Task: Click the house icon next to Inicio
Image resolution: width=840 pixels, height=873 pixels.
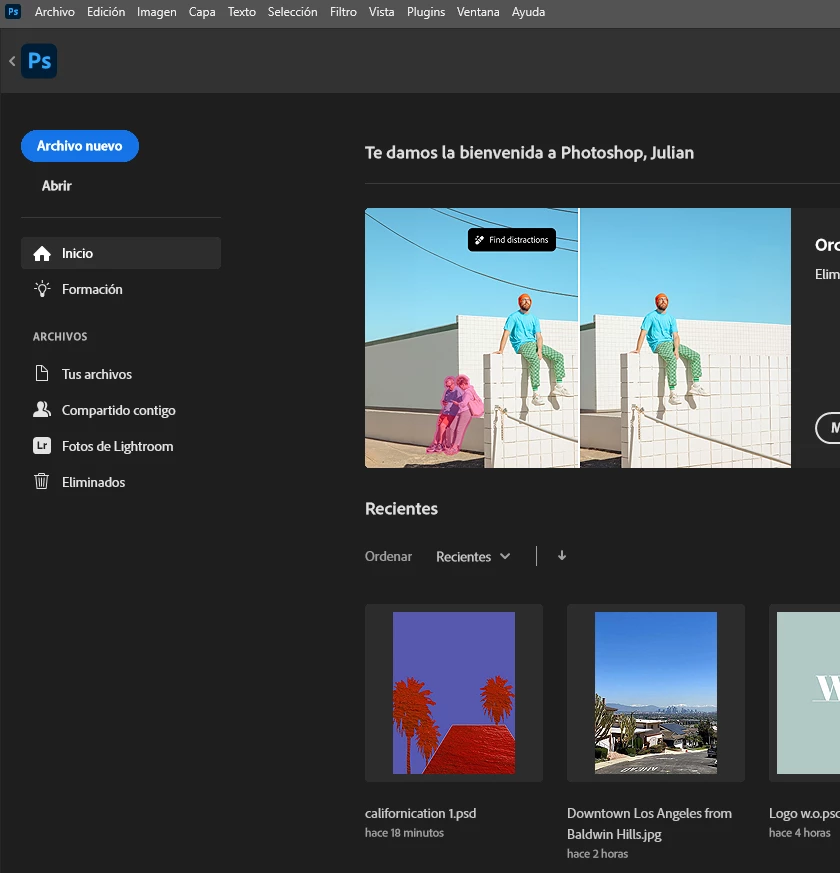Action: (x=42, y=253)
